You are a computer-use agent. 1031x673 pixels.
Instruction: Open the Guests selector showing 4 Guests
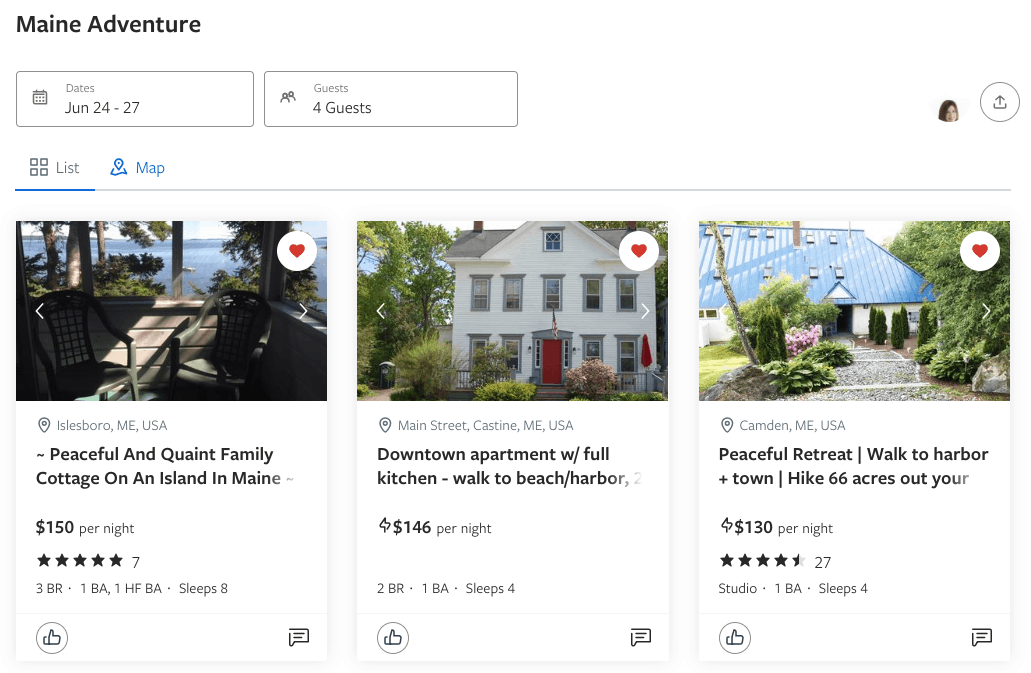[x=390, y=99]
